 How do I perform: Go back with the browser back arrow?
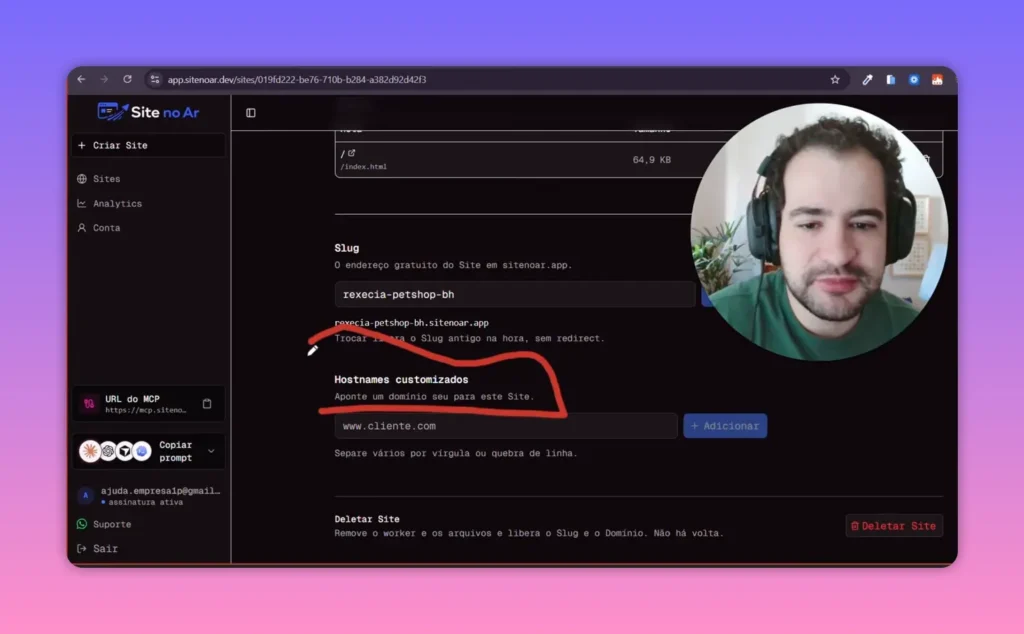coord(81,79)
